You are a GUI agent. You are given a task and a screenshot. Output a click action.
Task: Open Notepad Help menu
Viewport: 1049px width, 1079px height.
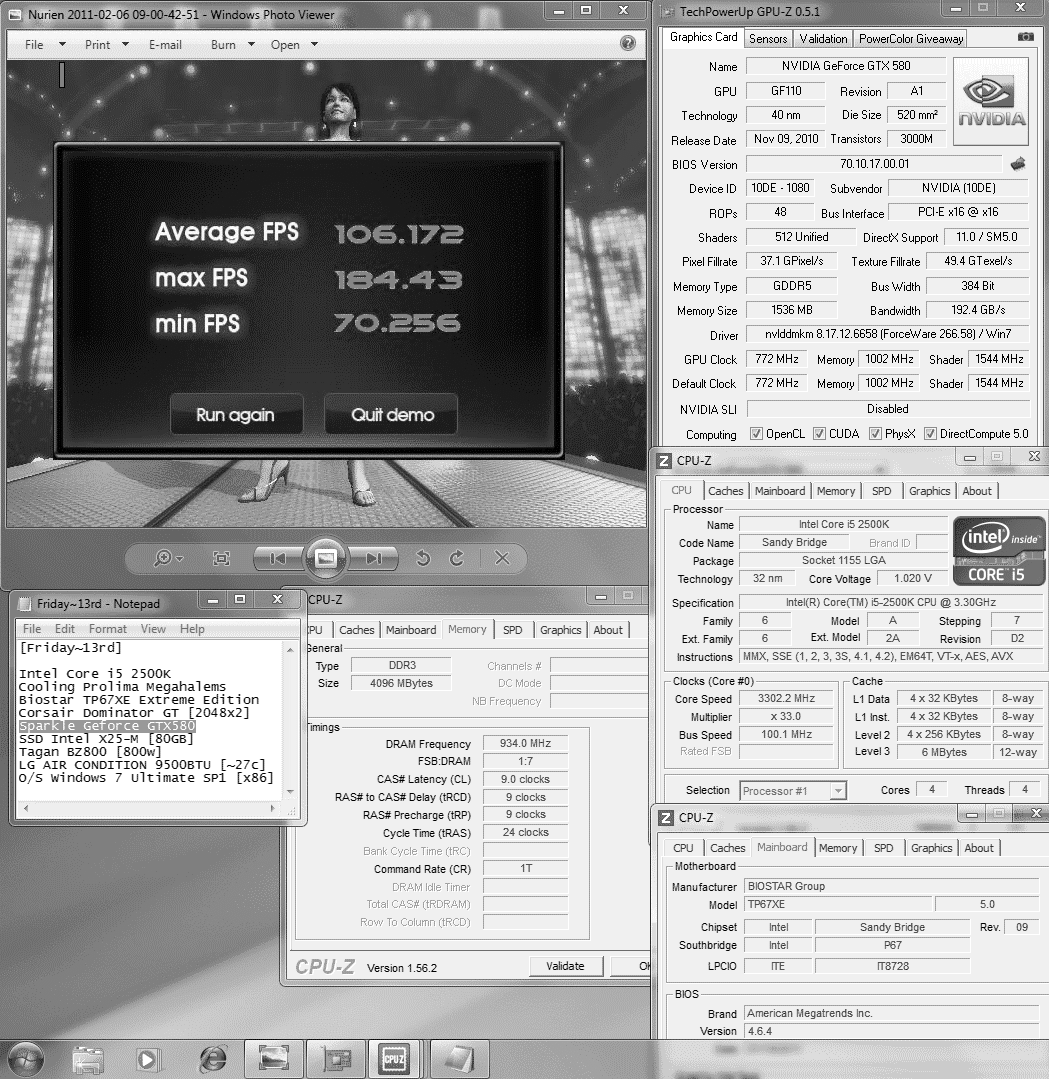coord(192,629)
